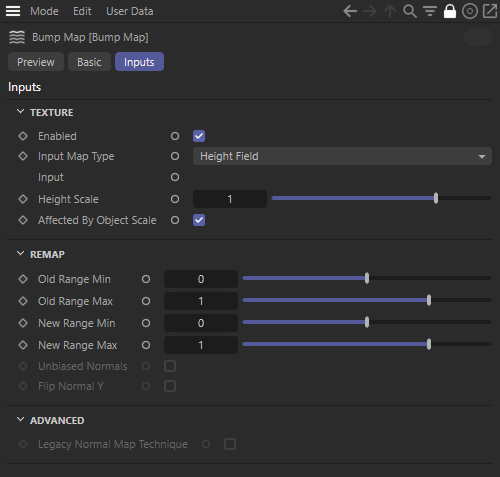Screen dimensions: 500x477
Task: Click the search magnifier icon
Action: point(410,11)
